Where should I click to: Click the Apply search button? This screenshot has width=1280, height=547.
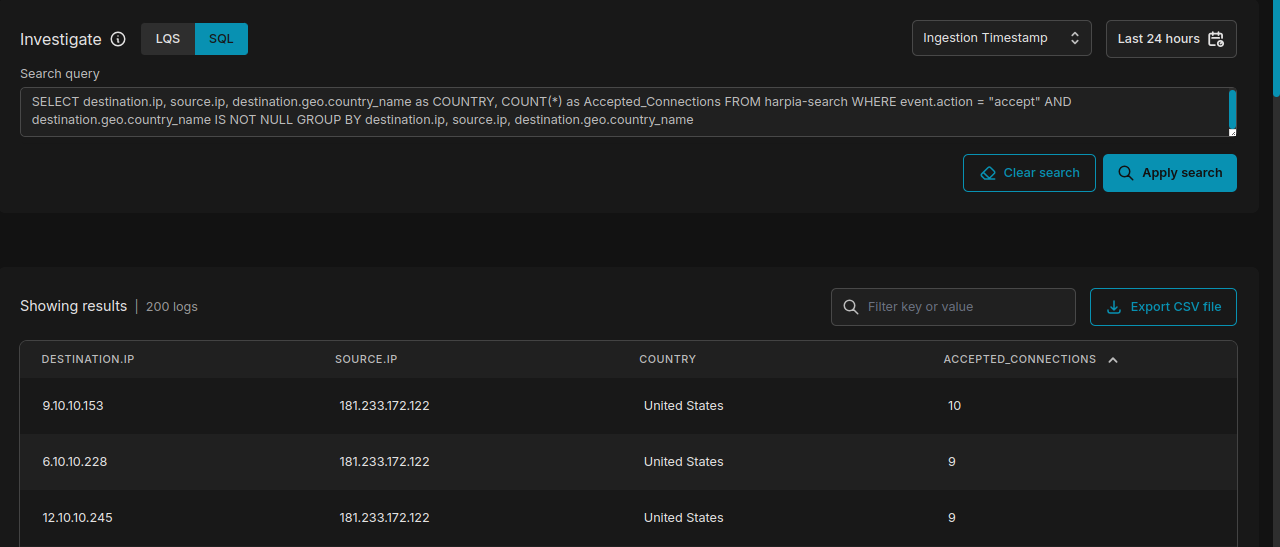(x=1170, y=173)
